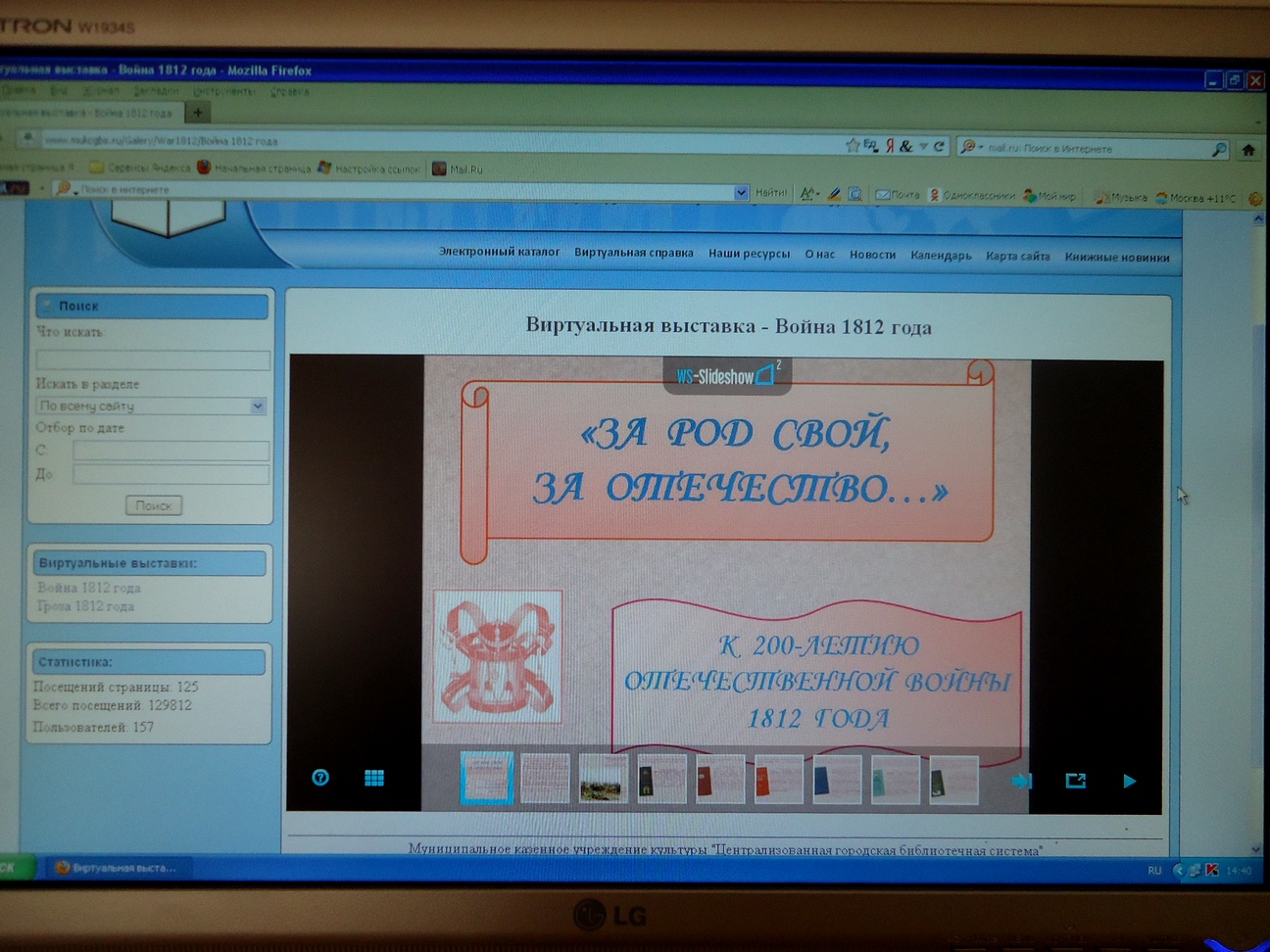The image size is (1270, 952).
Task: Open Война 1812 года exhibition link
Action: pyautogui.click(x=89, y=588)
